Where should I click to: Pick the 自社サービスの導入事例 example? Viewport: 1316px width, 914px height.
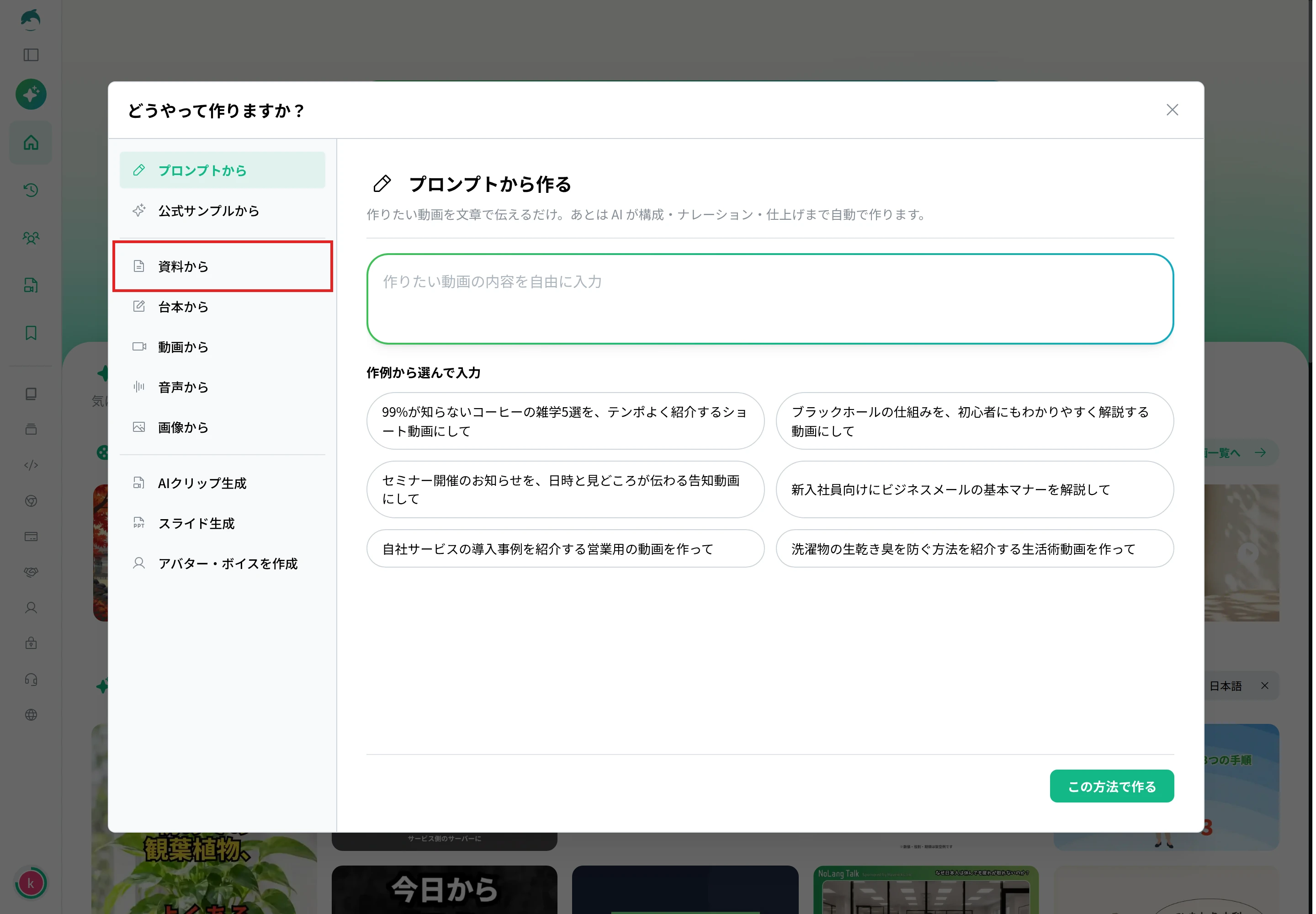coord(565,549)
